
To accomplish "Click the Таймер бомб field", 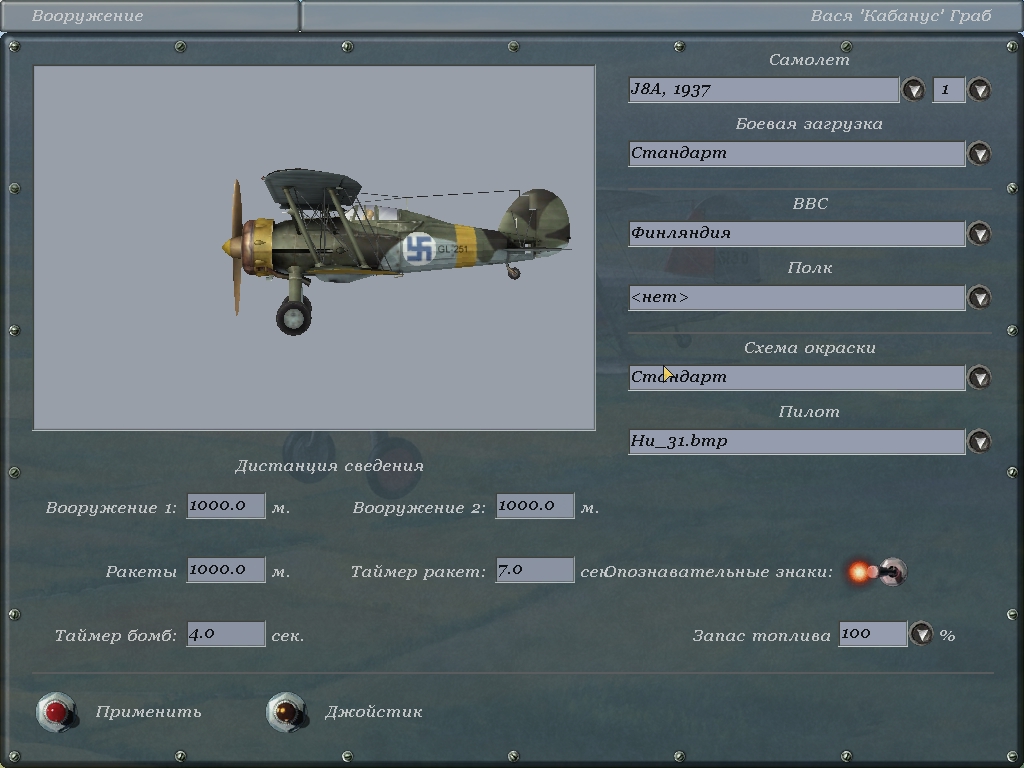I will [226, 633].
